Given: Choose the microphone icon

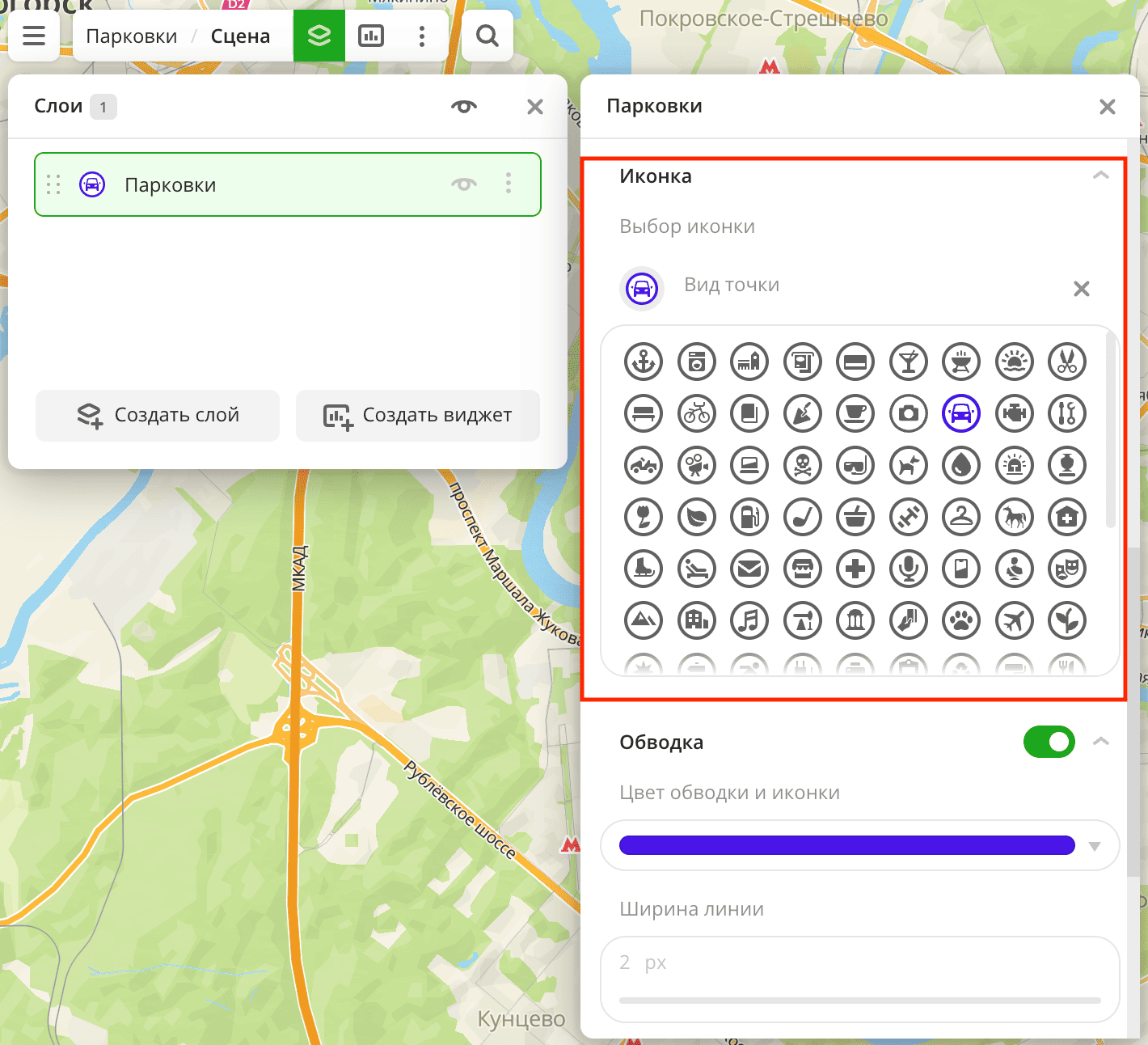Looking at the screenshot, I should tap(909, 569).
